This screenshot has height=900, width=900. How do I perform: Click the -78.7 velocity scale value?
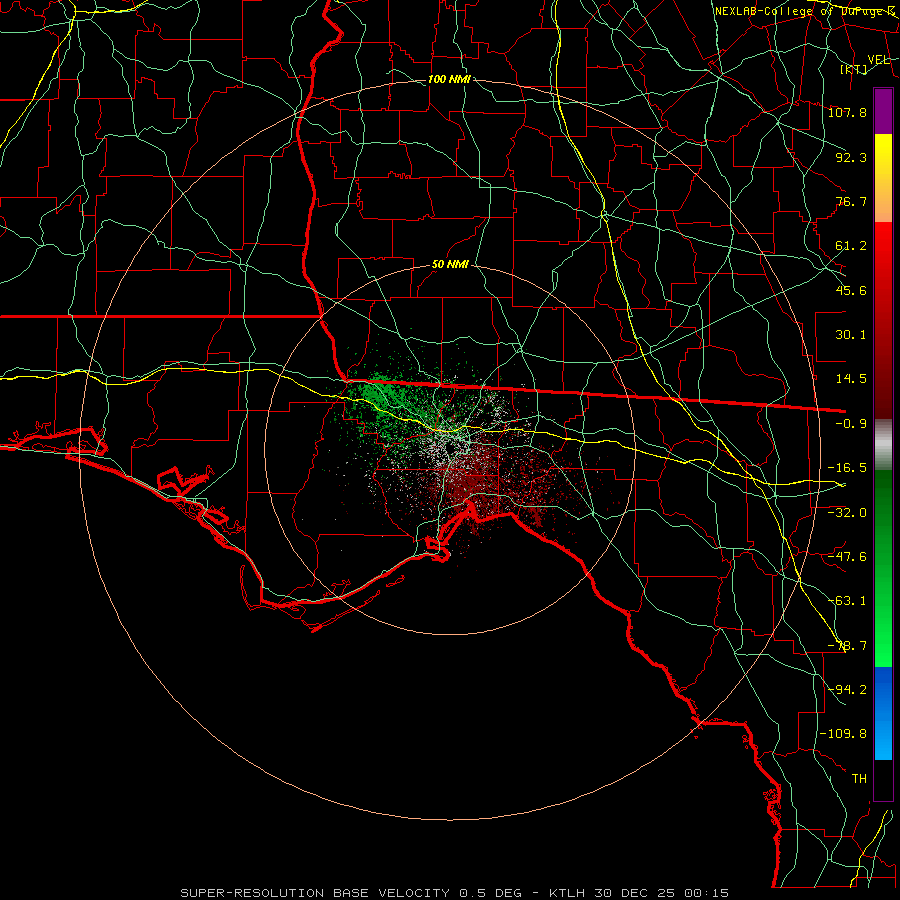tap(847, 646)
